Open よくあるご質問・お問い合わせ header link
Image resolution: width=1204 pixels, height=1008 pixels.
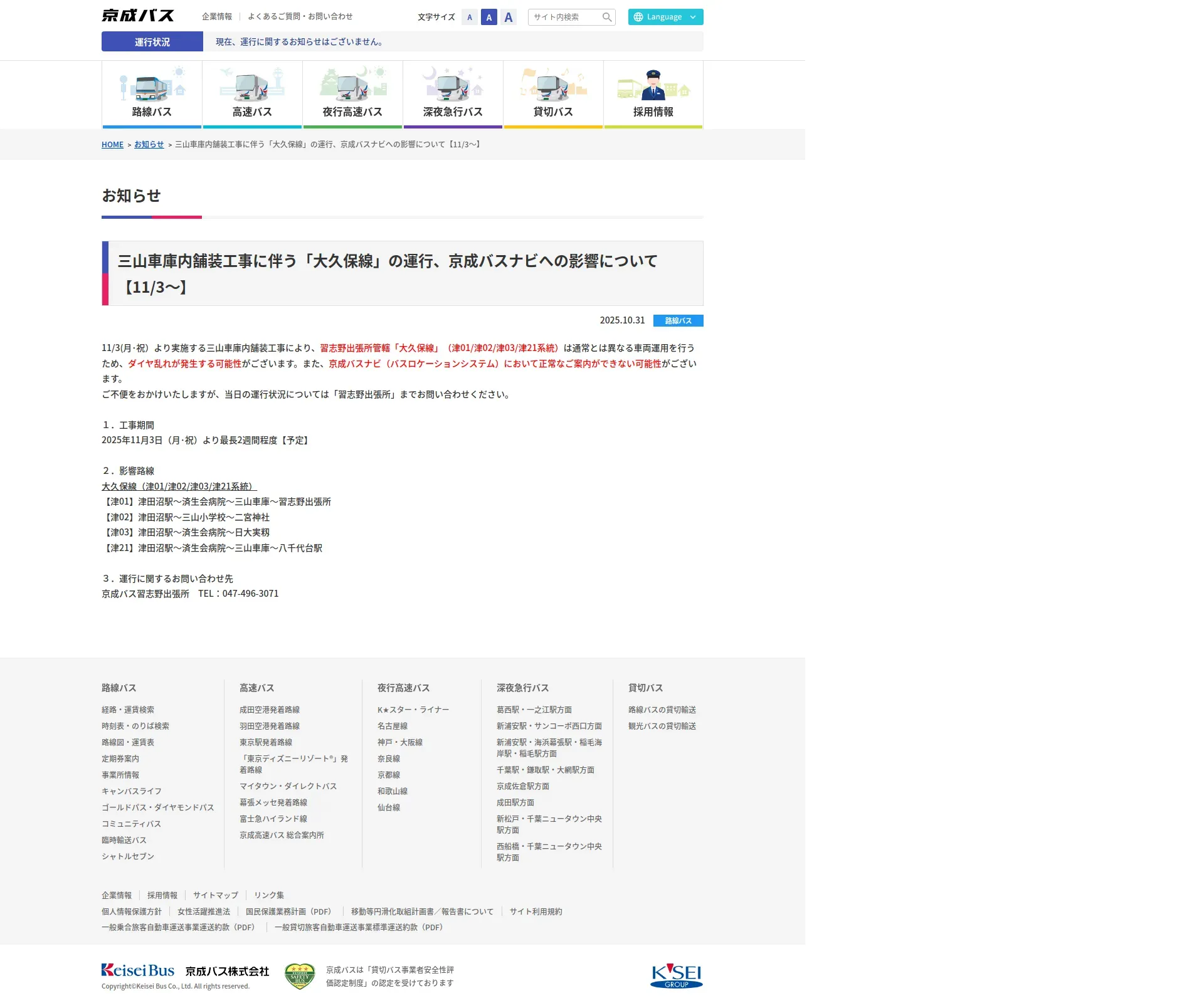point(300,16)
